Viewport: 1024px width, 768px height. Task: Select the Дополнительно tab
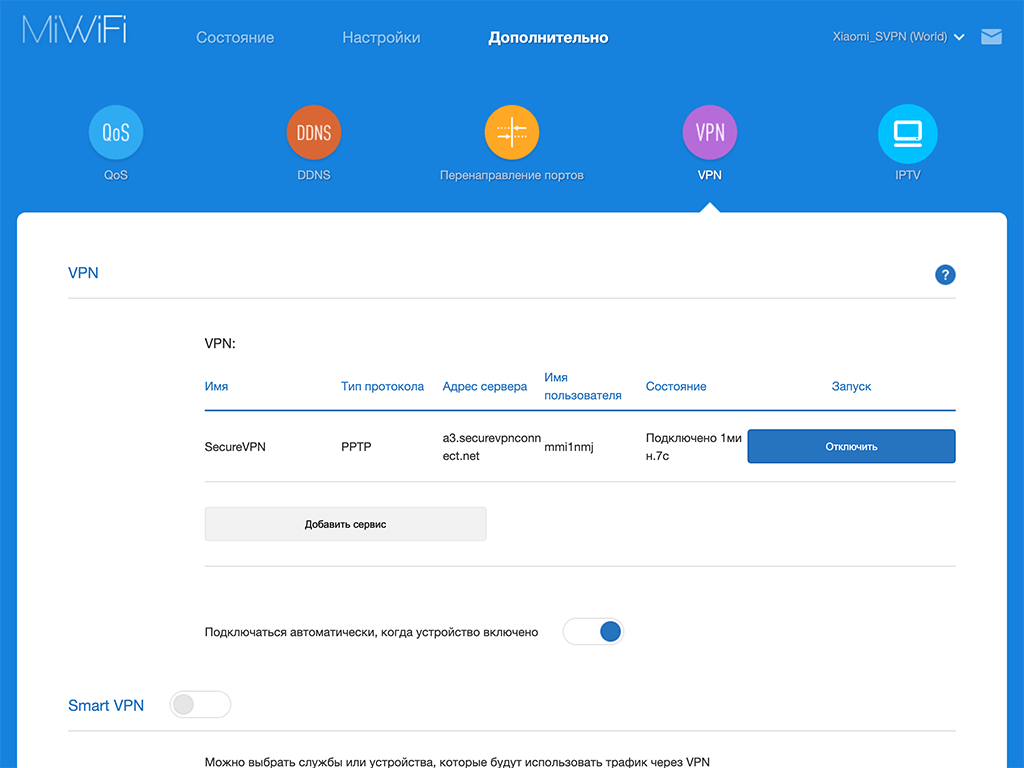pyautogui.click(x=548, y=38)
